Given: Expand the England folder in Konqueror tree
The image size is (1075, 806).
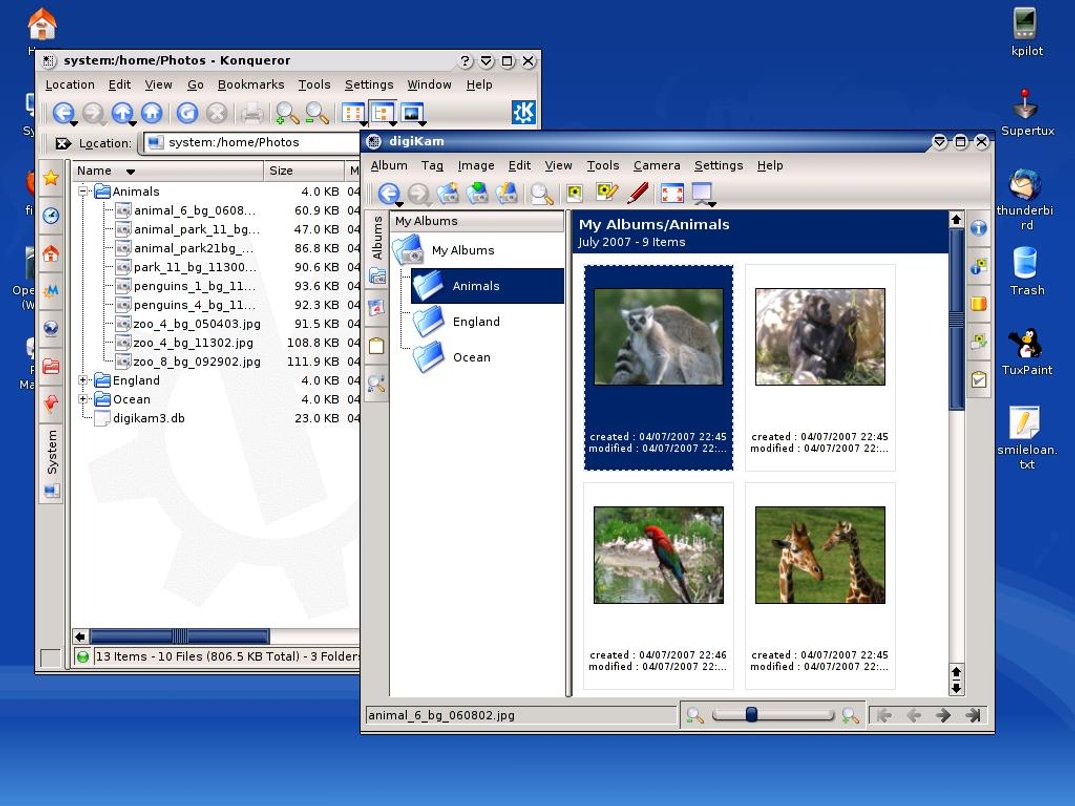Looking at the screenshot, I should point(83,380).
